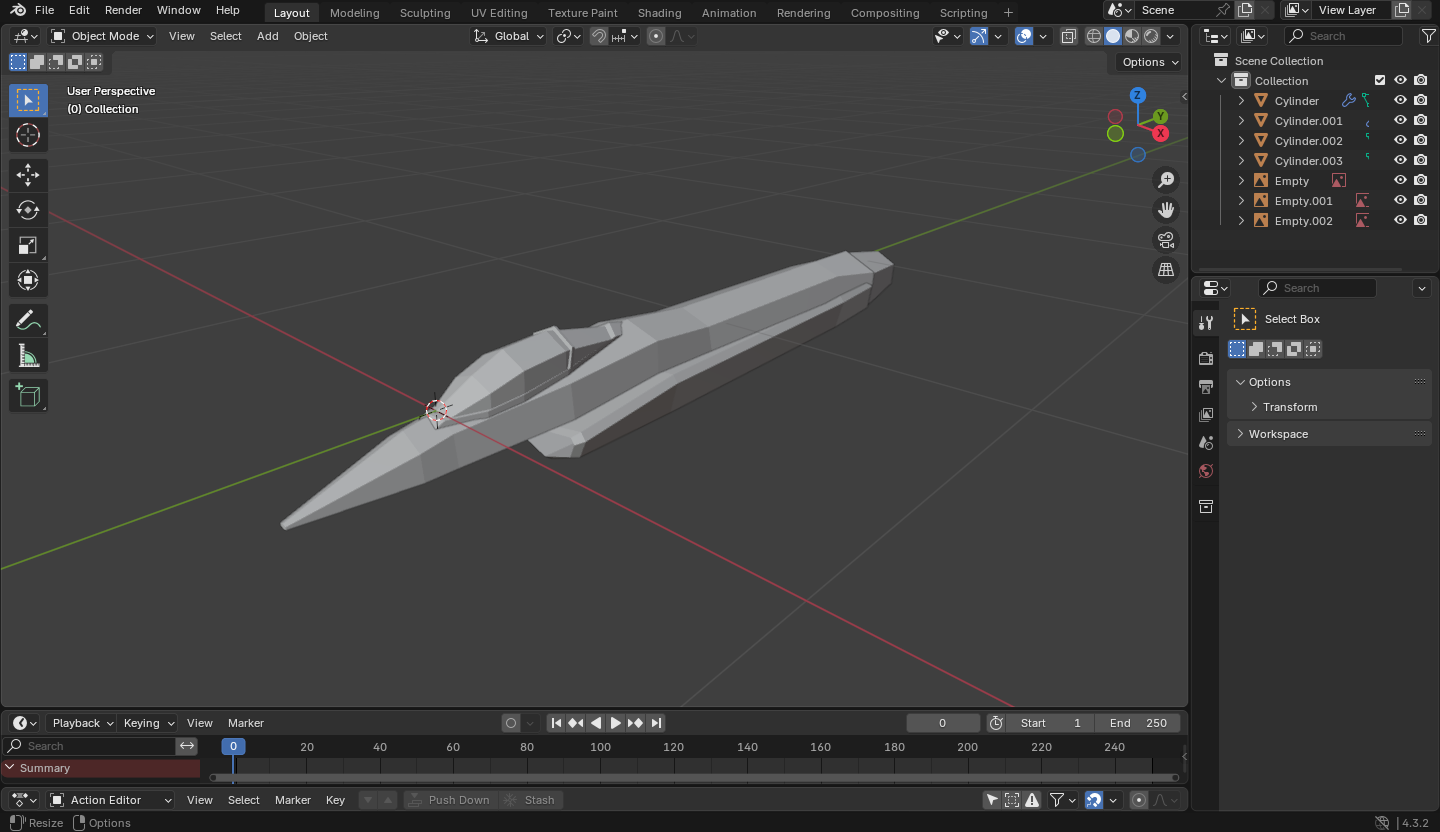
Task: Open the Playback popover
Action: click(x=81, y=723)
